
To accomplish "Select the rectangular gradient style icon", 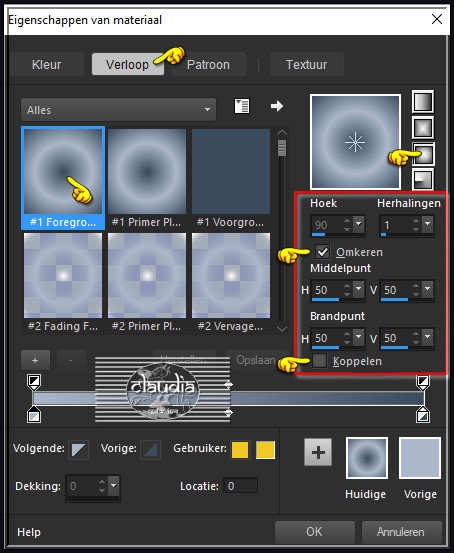I will [423, 128].
